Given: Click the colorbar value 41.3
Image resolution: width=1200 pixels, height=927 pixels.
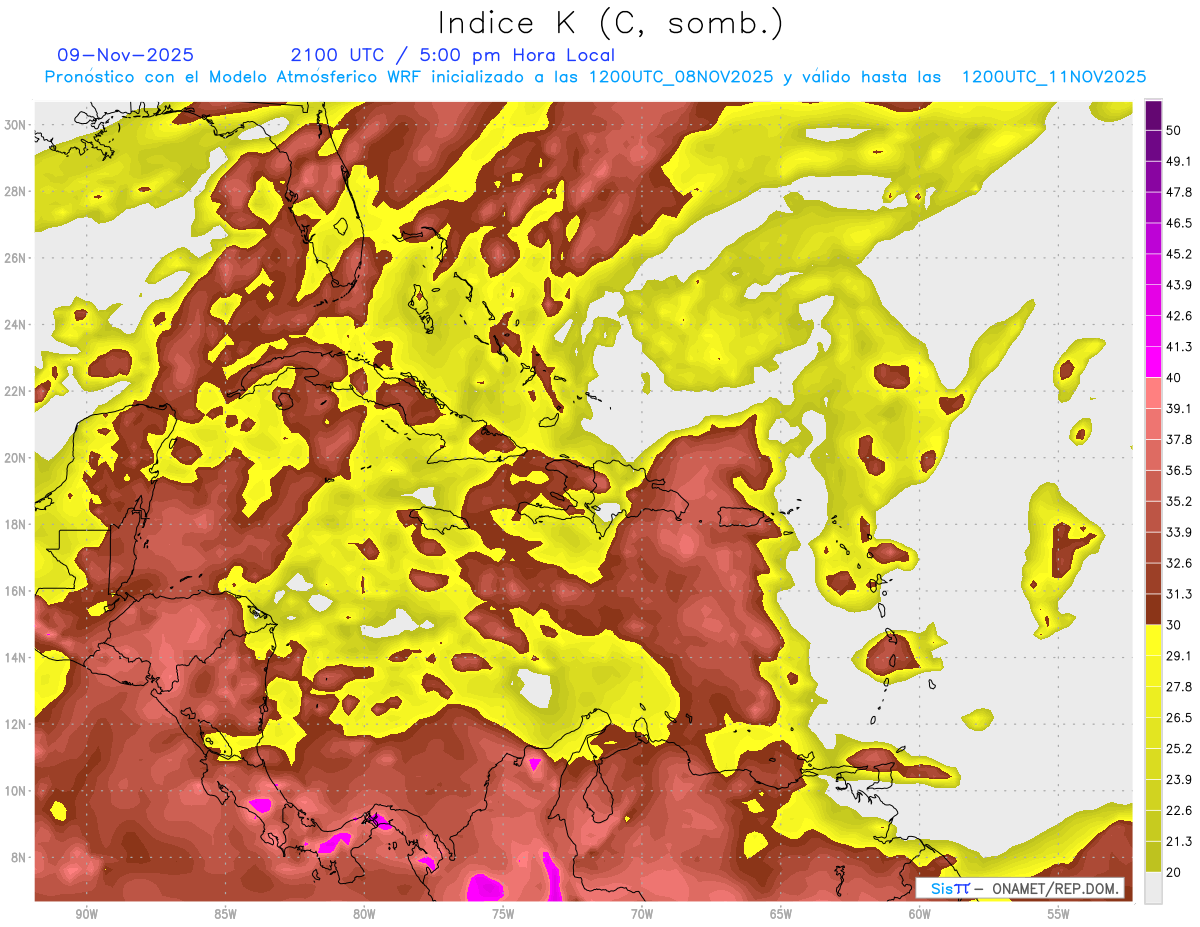Looking at the screenshot, I should (x=1178, y=347).
